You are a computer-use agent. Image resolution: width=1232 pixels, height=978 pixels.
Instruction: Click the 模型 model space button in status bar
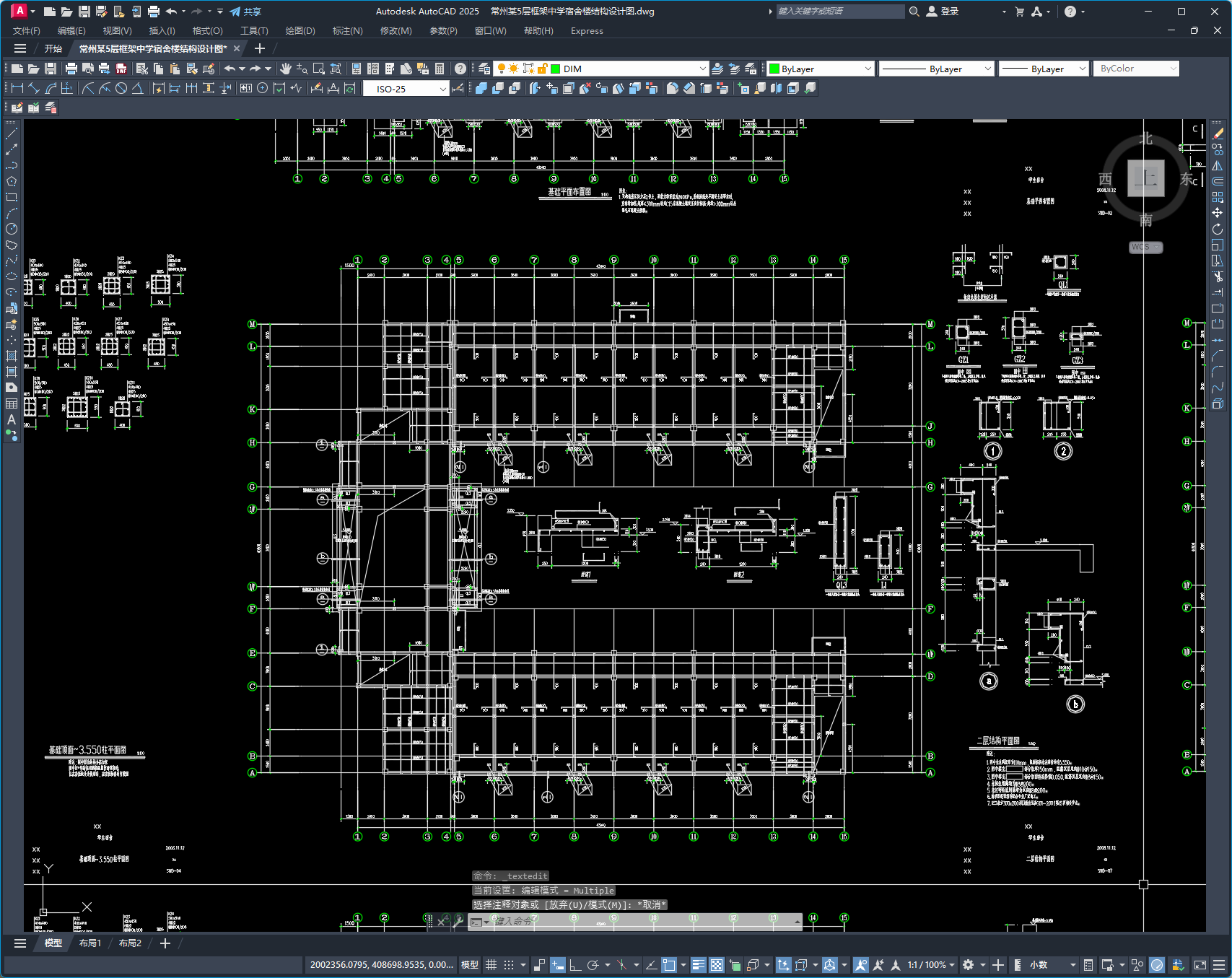click(x=470, y=965)
